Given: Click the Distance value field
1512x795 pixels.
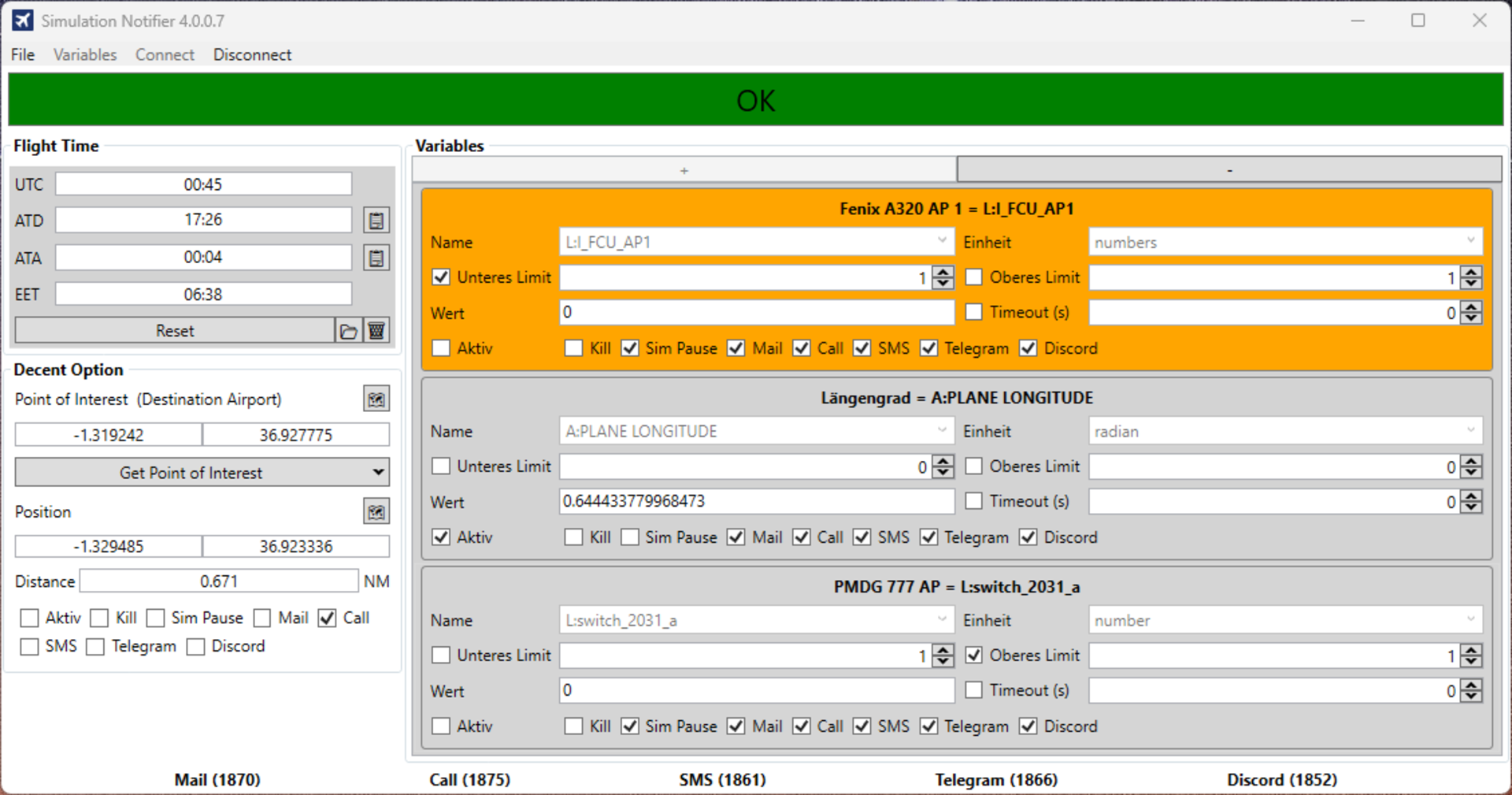Looking at the screenshot, I should tap(219, 581).
